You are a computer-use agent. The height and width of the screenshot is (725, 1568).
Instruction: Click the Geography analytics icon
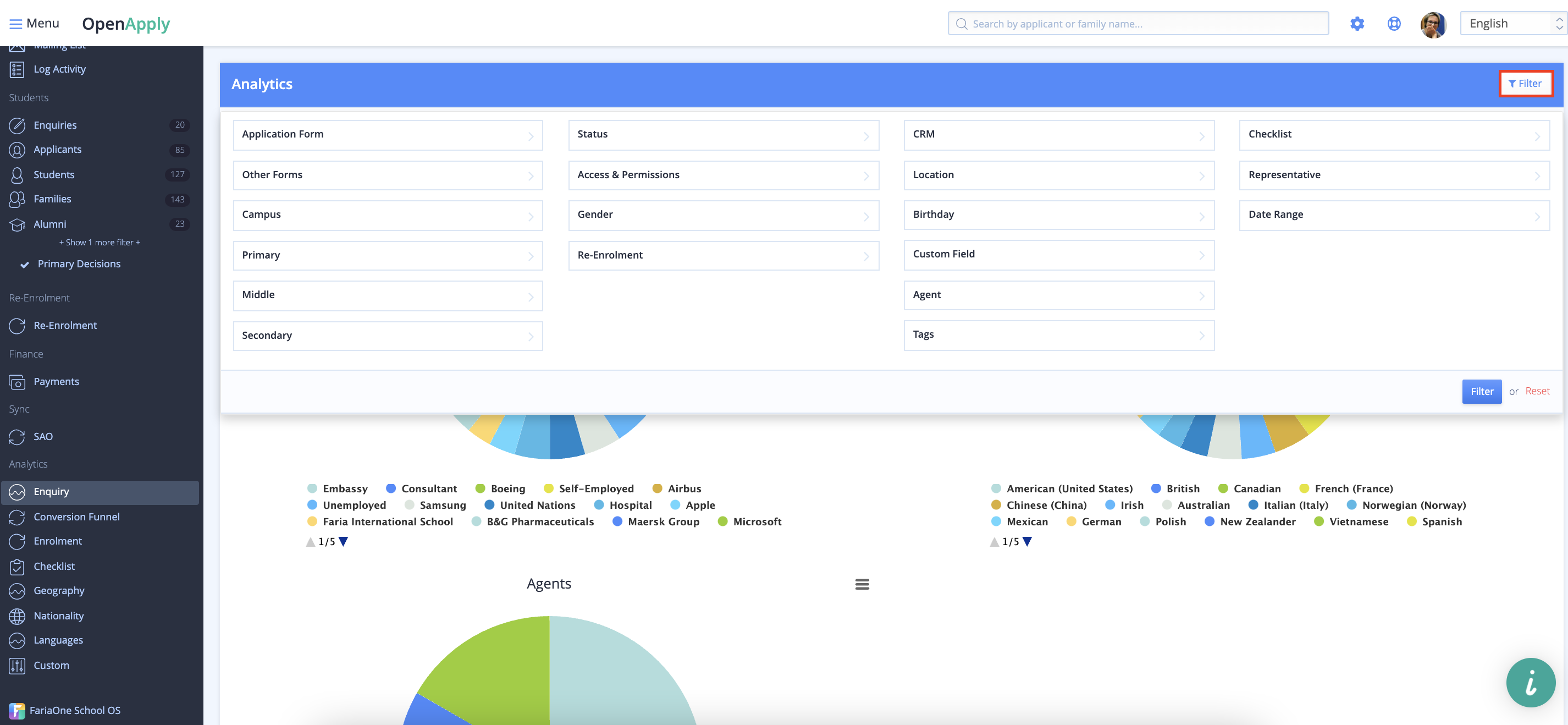(x=17, y=591)
